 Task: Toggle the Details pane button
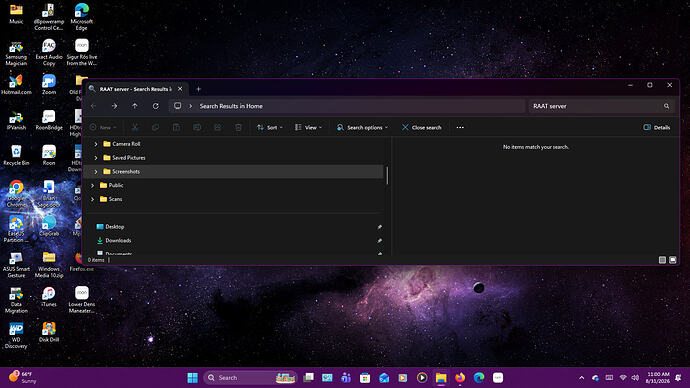(657, 128)
